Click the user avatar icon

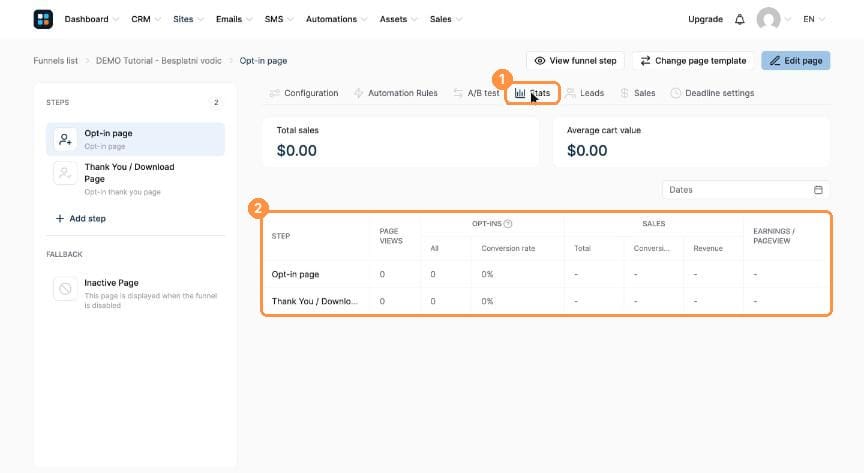(x=768, y=19)
